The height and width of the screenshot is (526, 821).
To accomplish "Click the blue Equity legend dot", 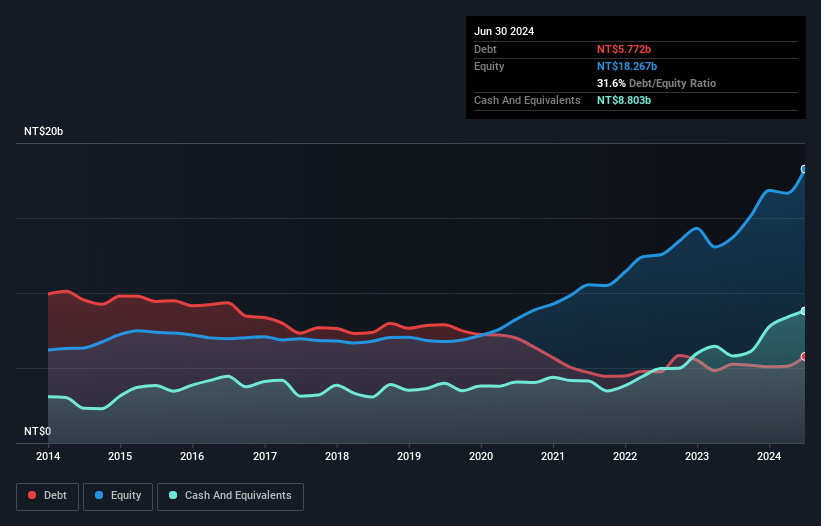I will (x=99, y=495).
